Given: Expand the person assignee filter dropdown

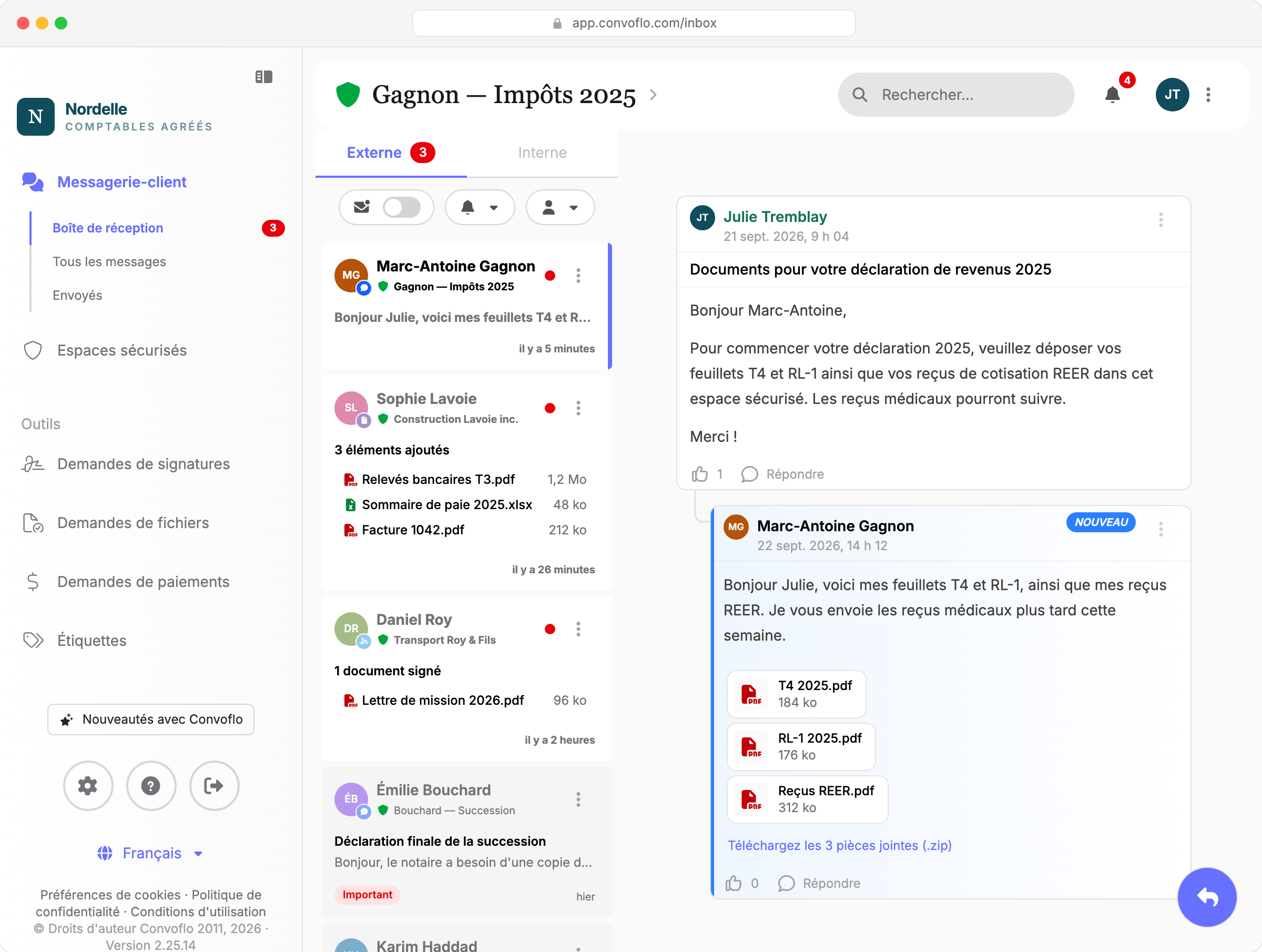Looking at the screenshot, I should point(560,207).
